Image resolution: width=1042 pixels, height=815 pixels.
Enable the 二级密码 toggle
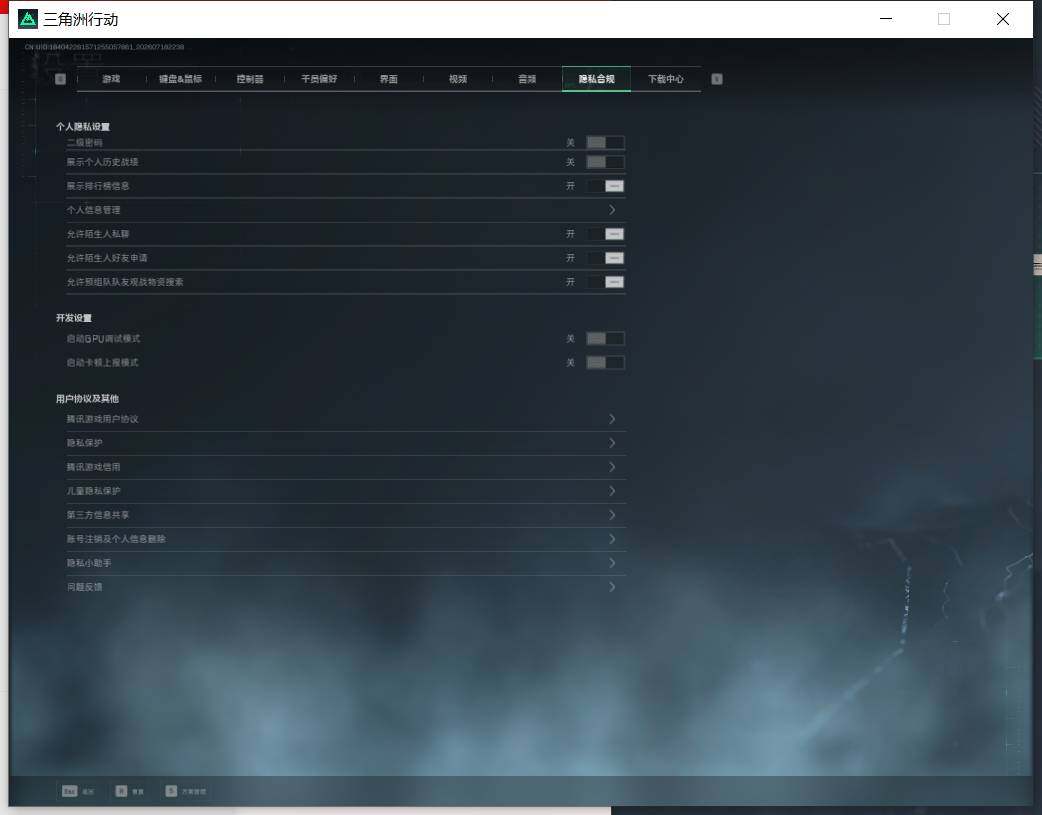coord(605,142)
